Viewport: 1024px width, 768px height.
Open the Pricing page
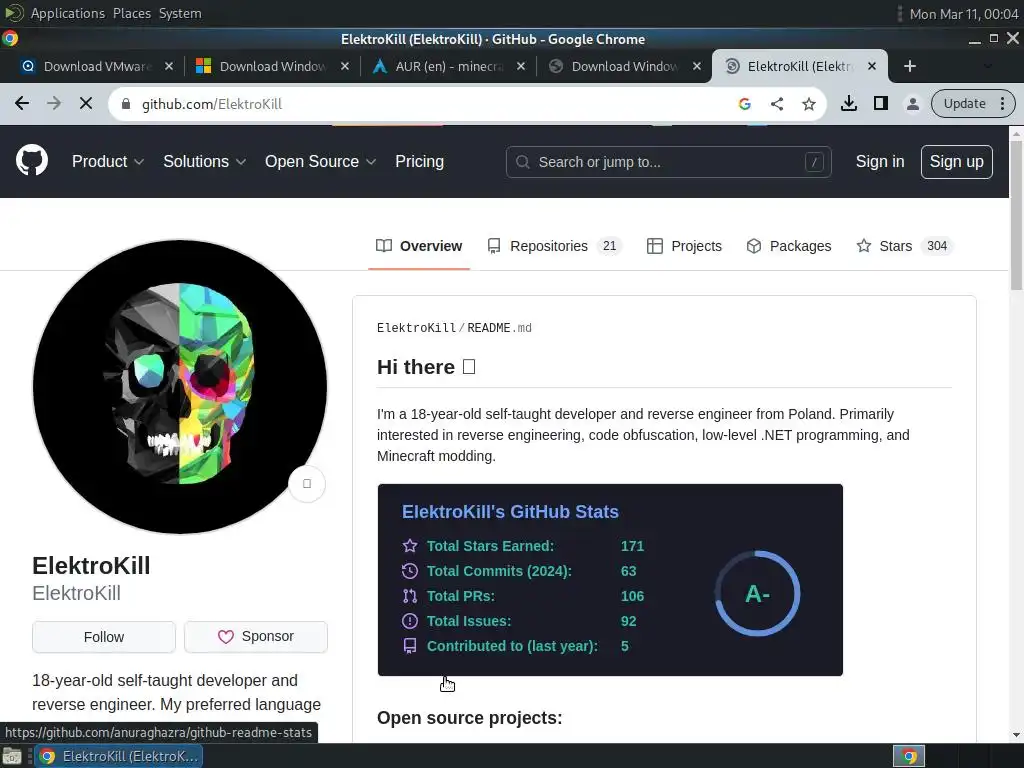[419, 161]
